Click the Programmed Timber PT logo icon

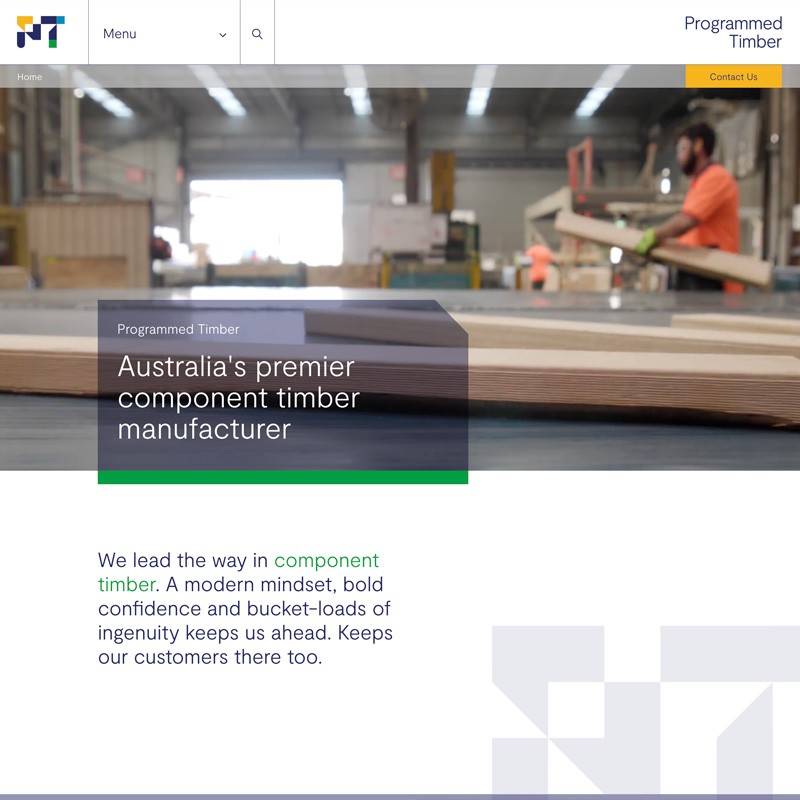[x=41, y=32]
